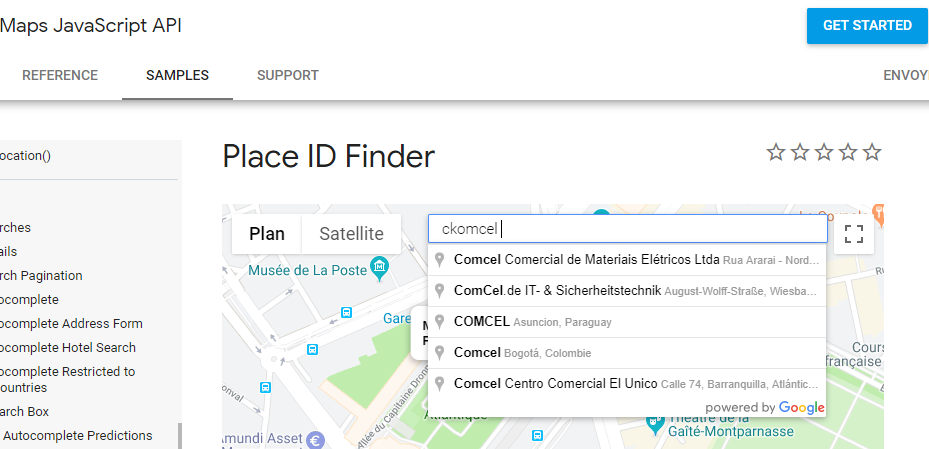Rate page with fourth star

tap(848, 153)
